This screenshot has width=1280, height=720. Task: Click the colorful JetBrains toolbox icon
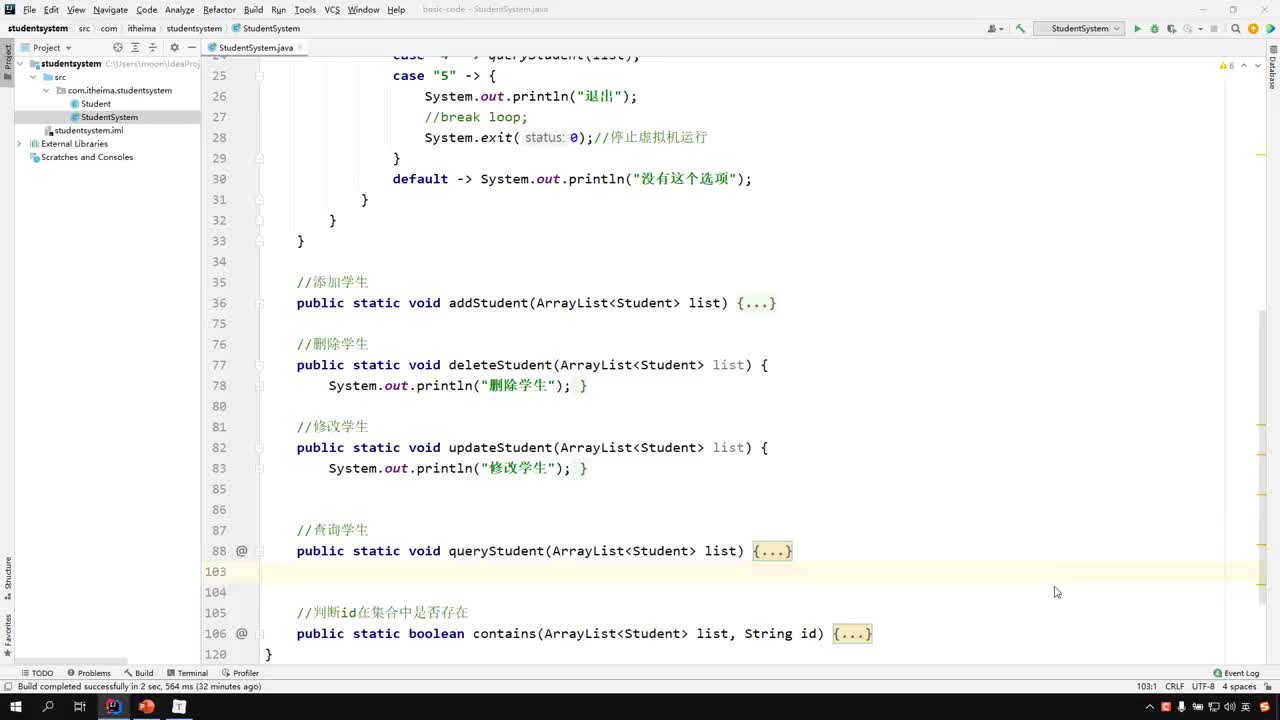click(1268, 29)
